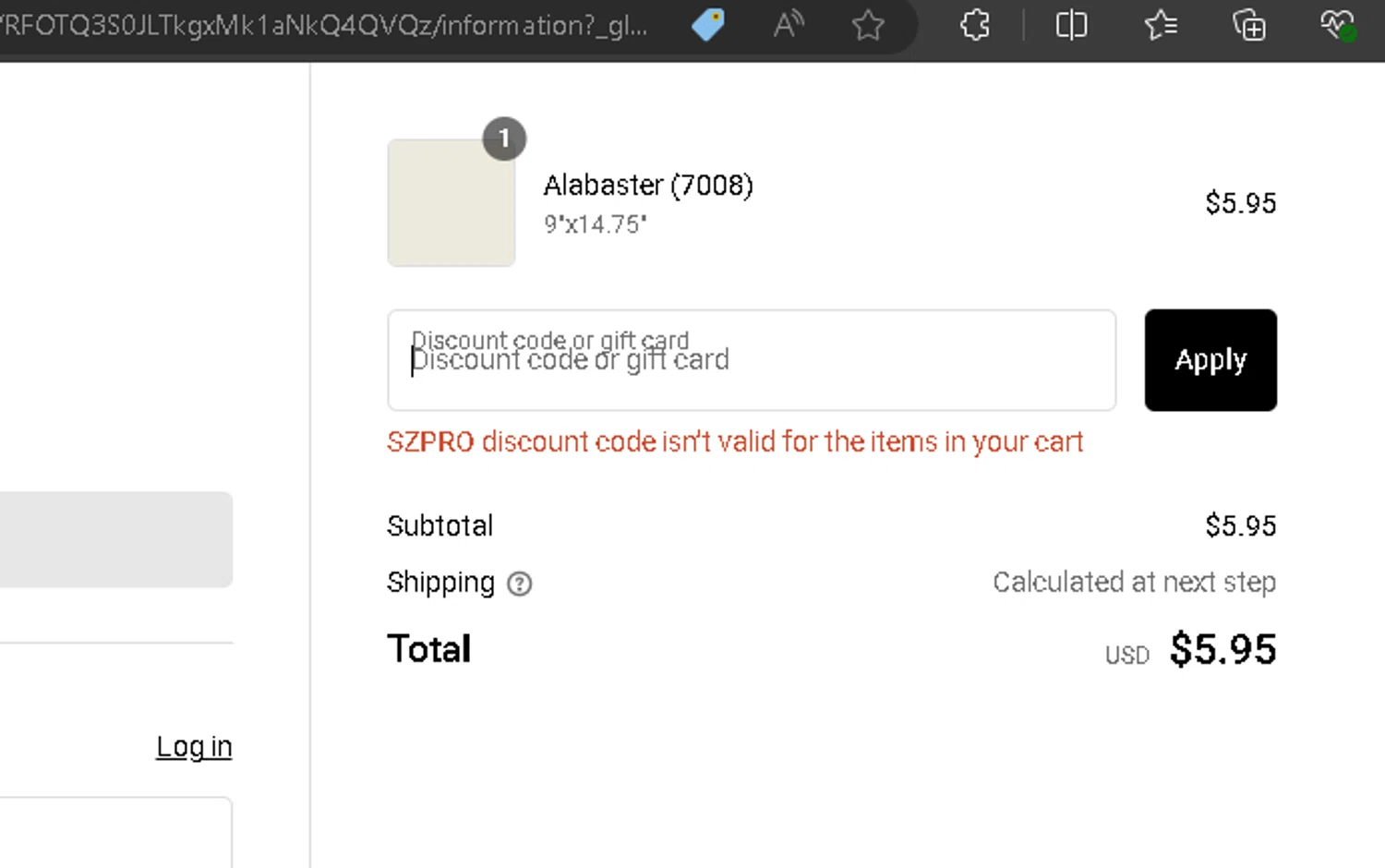The height and width of the screenshot is (868, 1385).
Task: Click the gray placeholder box above Log in
Action: pyautogui.click(x=115, y=539)
